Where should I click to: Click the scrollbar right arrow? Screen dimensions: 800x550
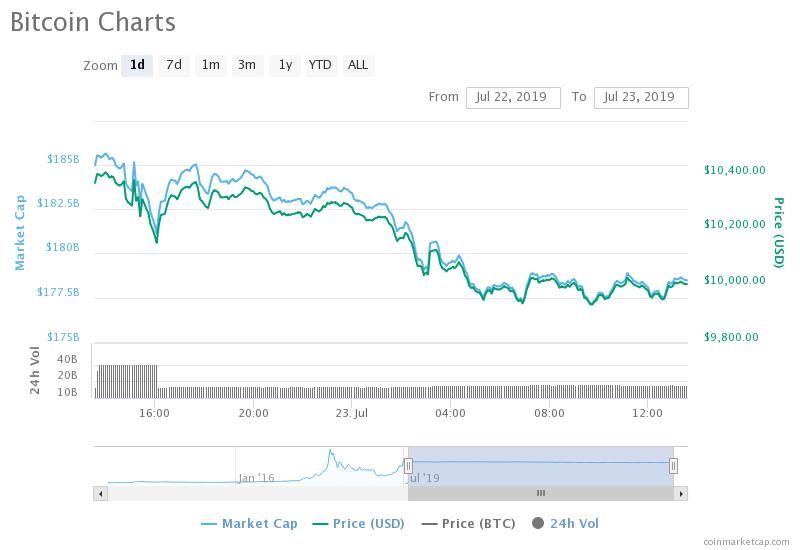pyautogui.click(x=681, y=493)
